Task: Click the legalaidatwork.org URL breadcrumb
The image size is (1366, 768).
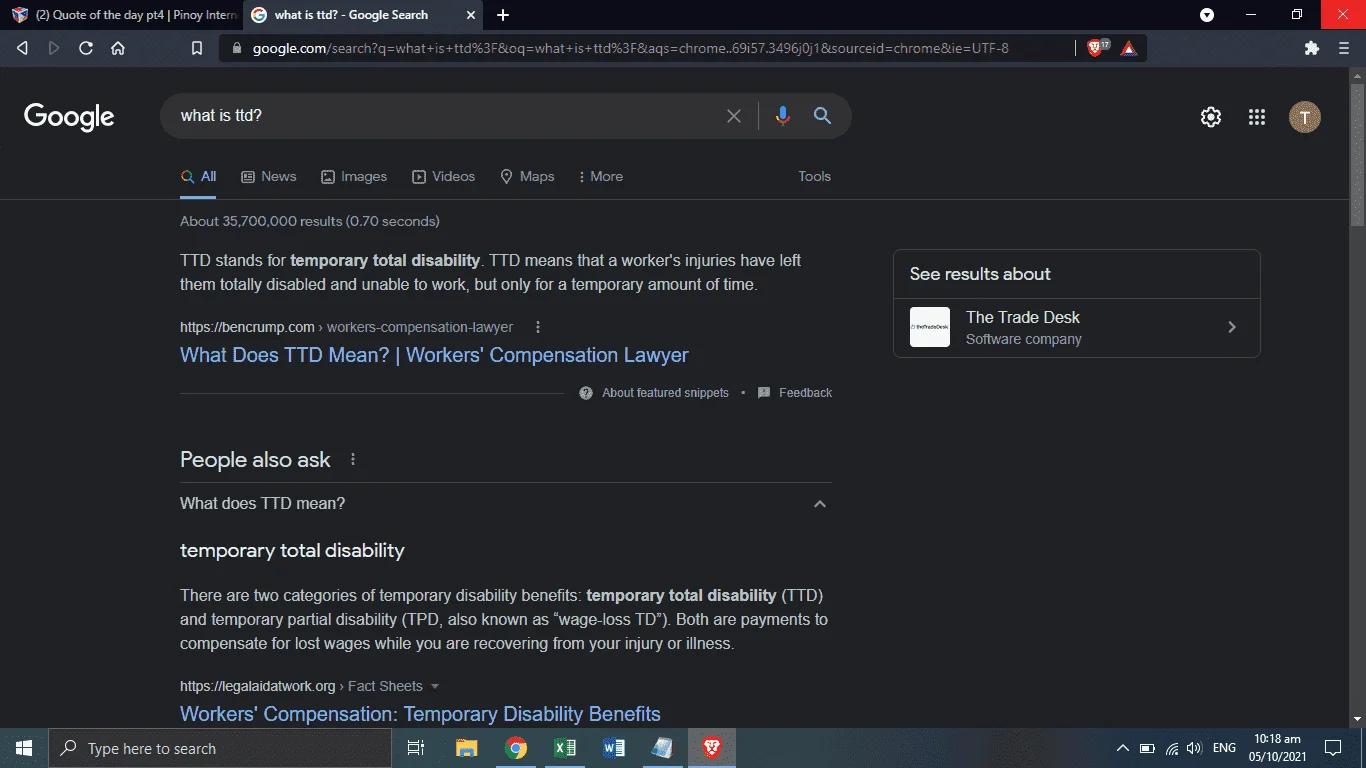Action: (x=301, y=686)
